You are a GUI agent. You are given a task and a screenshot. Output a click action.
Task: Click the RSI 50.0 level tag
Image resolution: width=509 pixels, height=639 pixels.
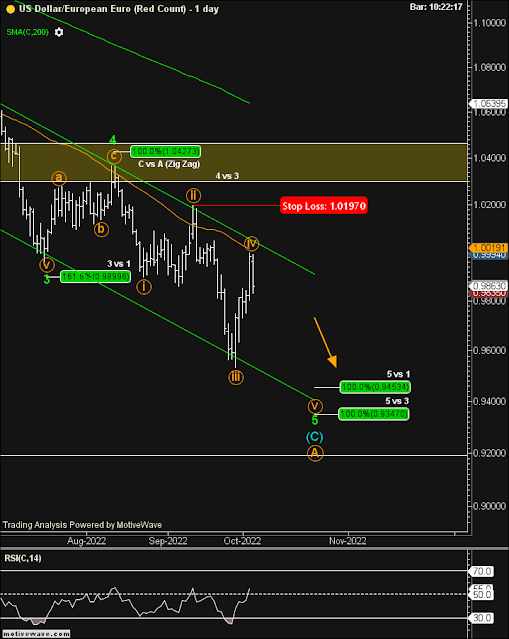pos(482,595)
